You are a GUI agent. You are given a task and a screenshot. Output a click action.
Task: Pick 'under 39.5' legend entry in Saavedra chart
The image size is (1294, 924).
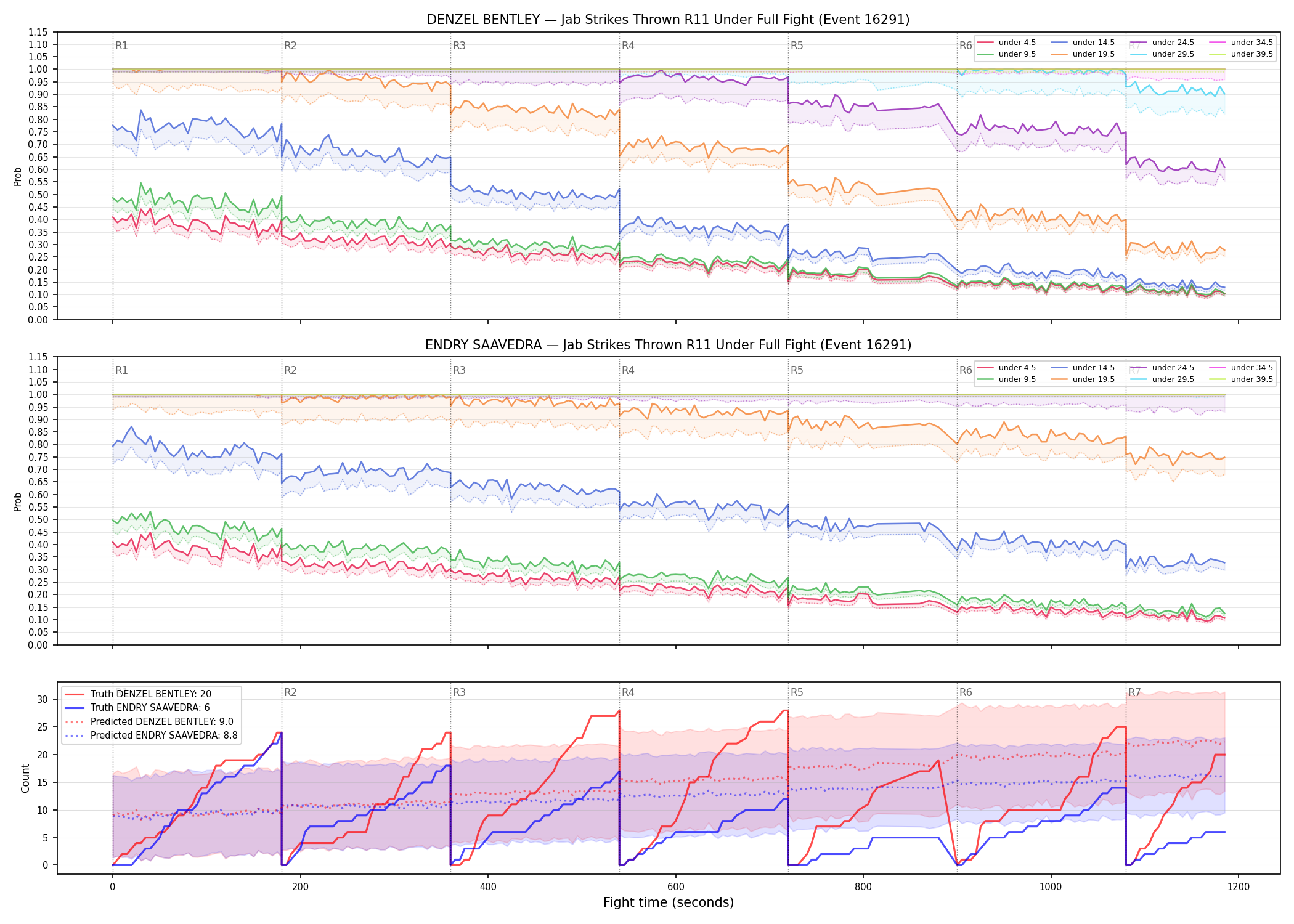1241,379
